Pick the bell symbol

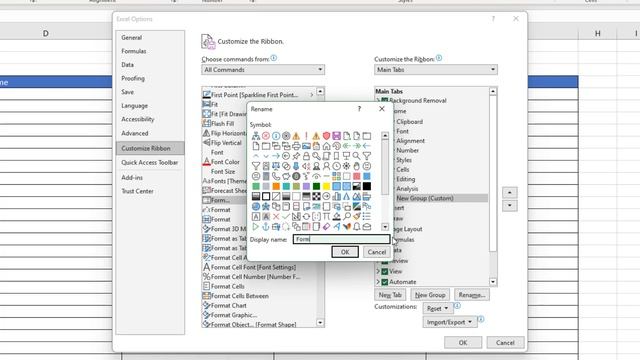(356, 227)
